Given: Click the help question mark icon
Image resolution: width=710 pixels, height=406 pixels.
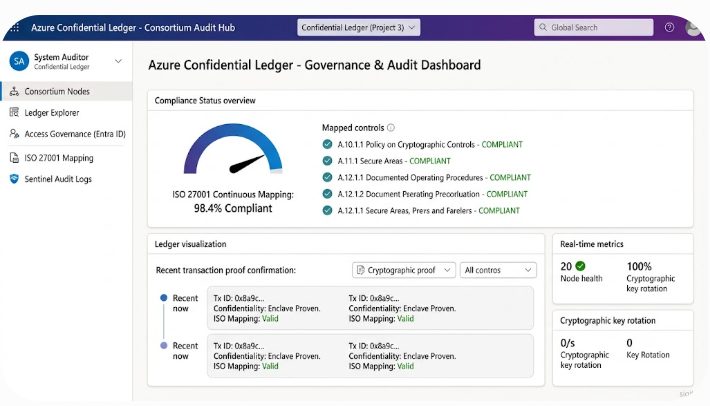Looking at the screenshot, I should [669, 28].
